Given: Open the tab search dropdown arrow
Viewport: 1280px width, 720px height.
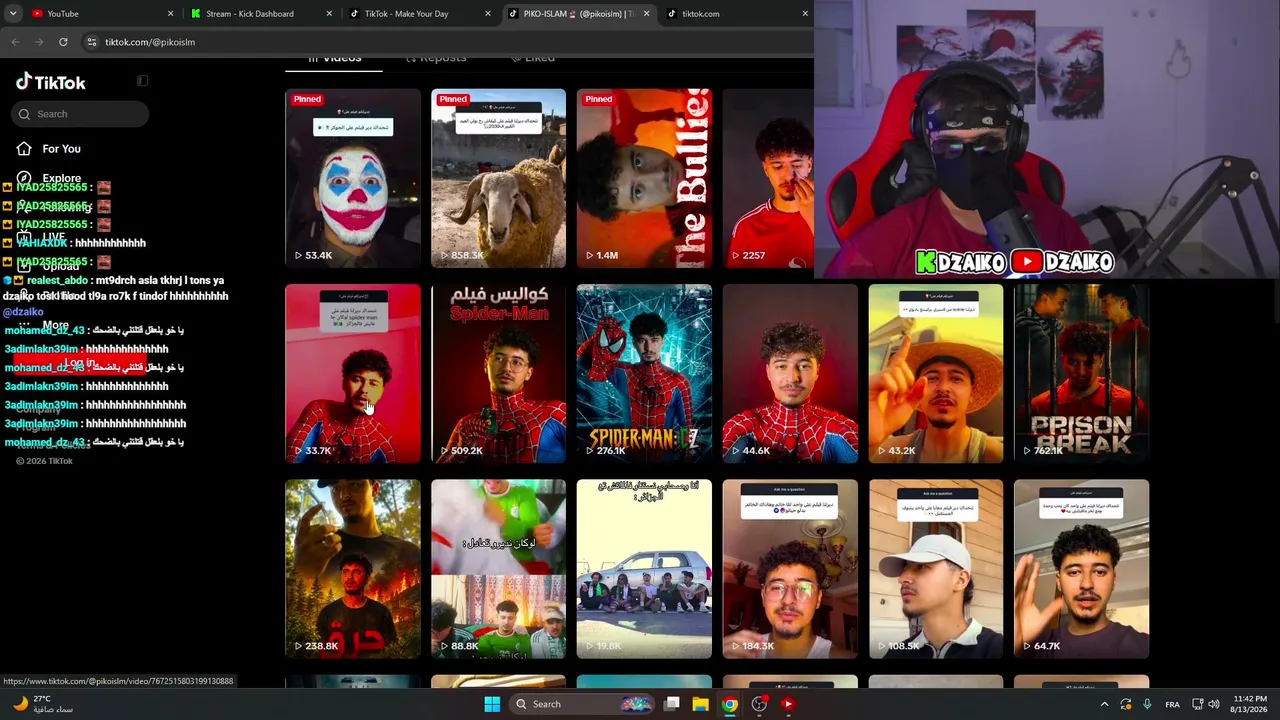Looking at the screenshot, I should pyautogui.click(x=13, y=14).
